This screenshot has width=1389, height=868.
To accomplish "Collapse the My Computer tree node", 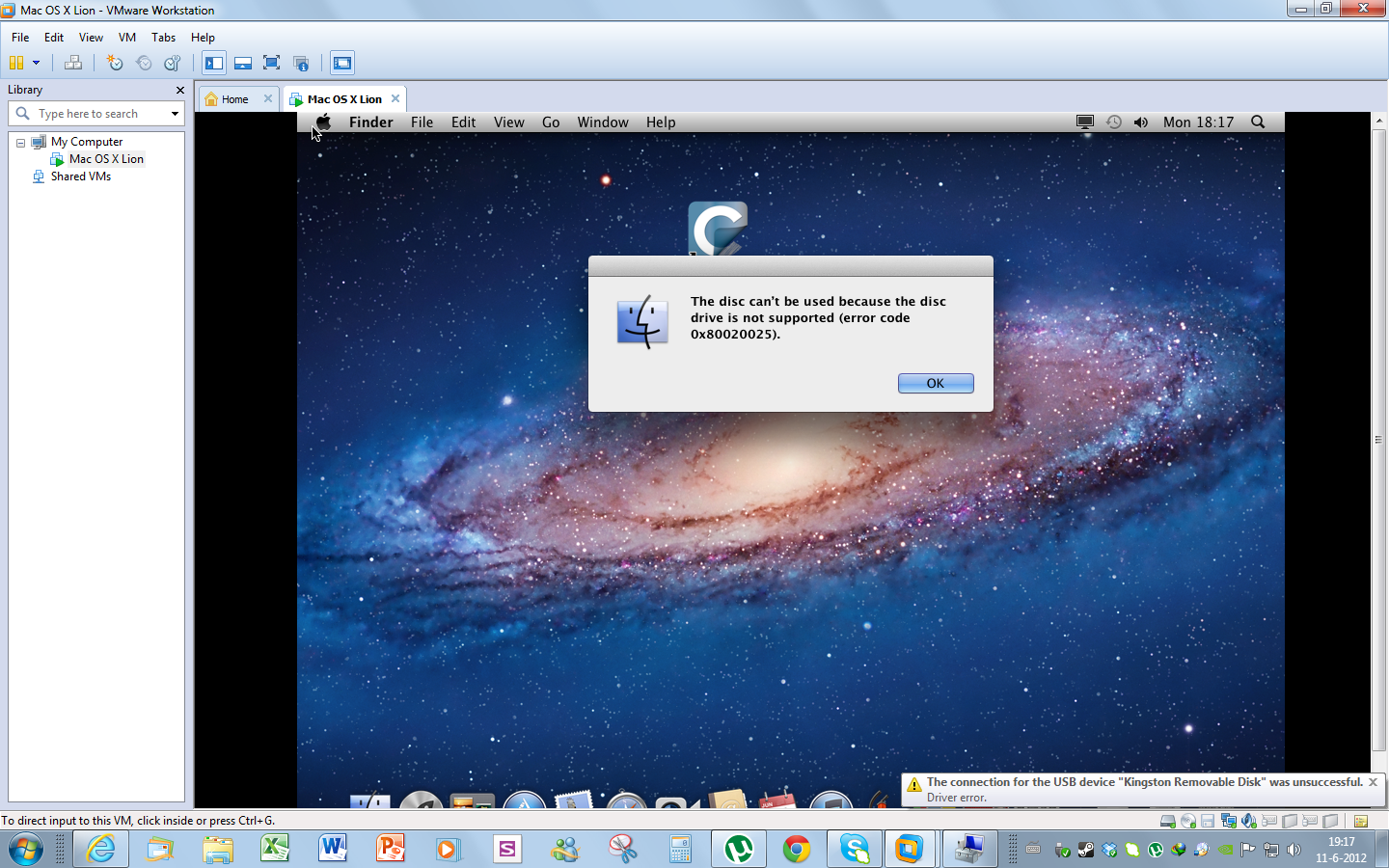I will click(20, 142).
